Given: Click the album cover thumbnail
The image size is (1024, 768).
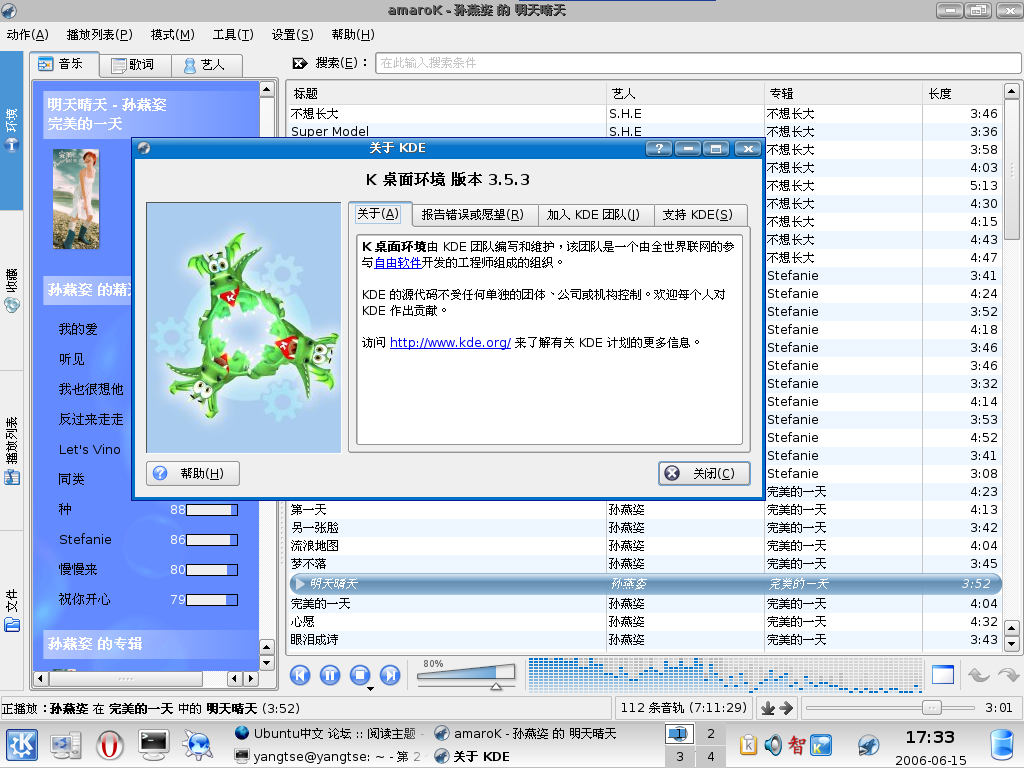Looking at the screenshot, I should click(x=76, y=199).
